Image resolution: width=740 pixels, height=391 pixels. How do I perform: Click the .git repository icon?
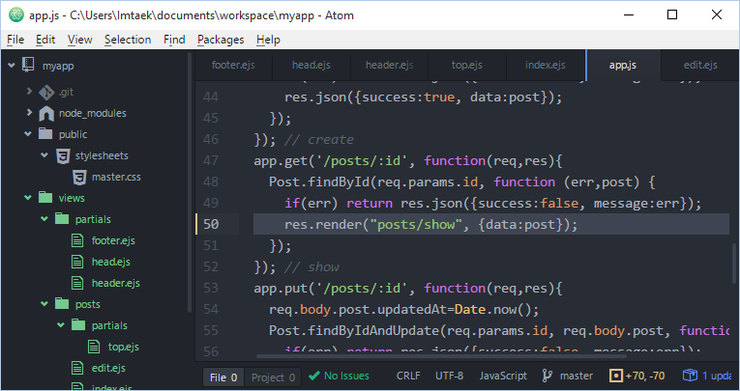tap(46, 92)
